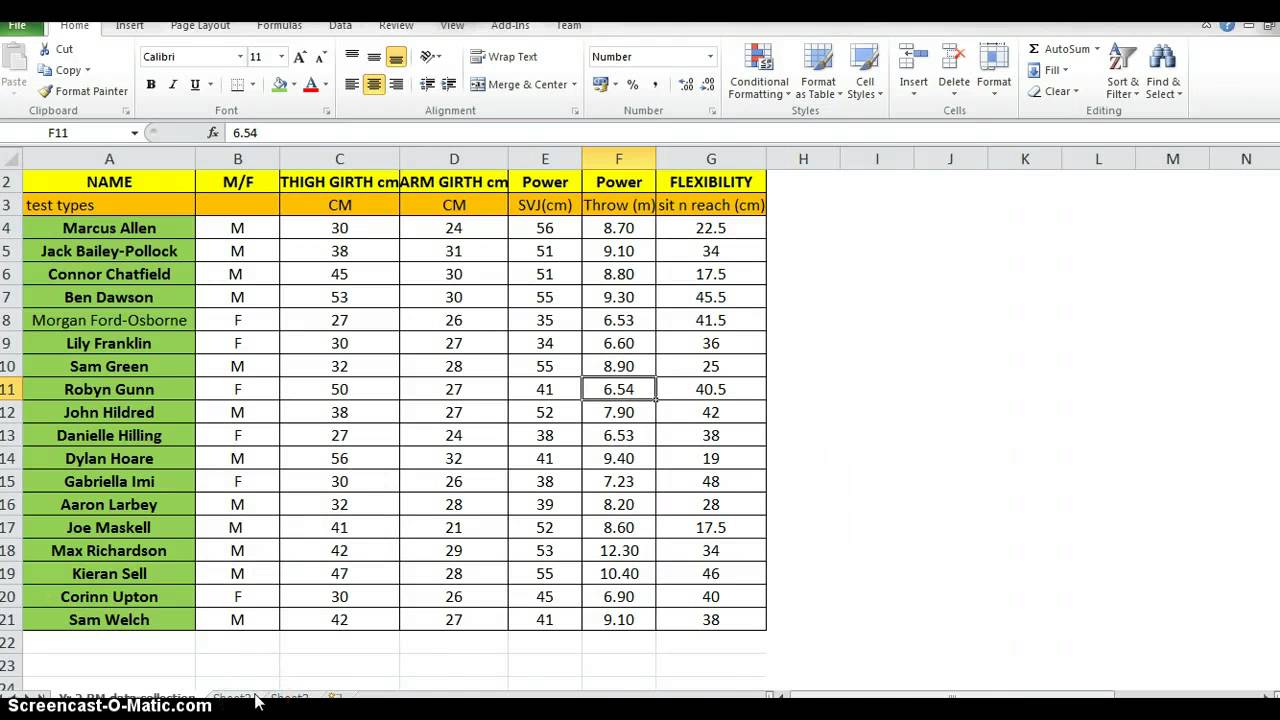The width and height of the screenshot is (1280, 720).
Task: Toggle Italic formatting
Action: pyautogui.click(x=173, y=85)
